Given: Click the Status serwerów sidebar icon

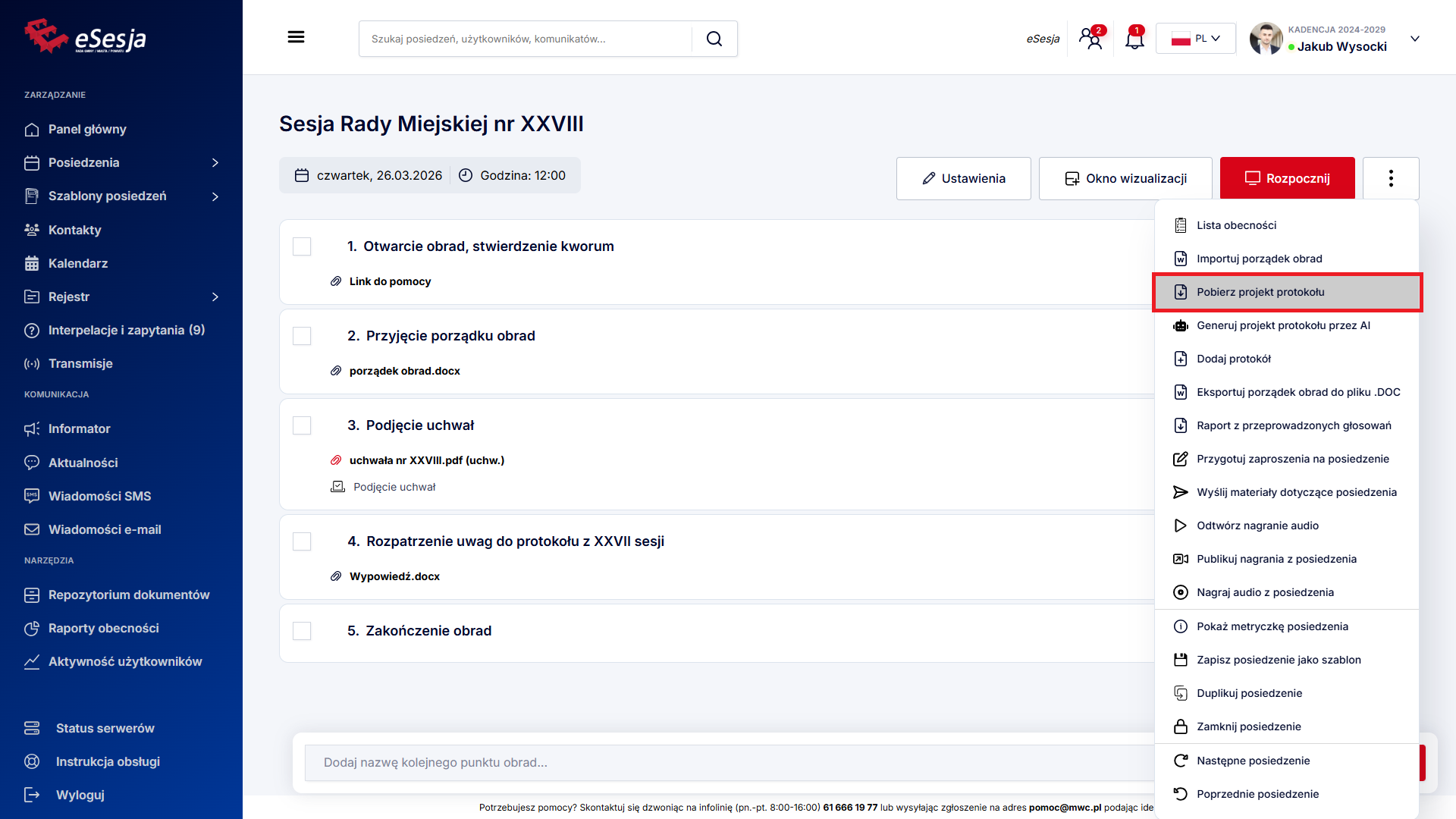Looking at the screenshot, I should coord(32,728).
